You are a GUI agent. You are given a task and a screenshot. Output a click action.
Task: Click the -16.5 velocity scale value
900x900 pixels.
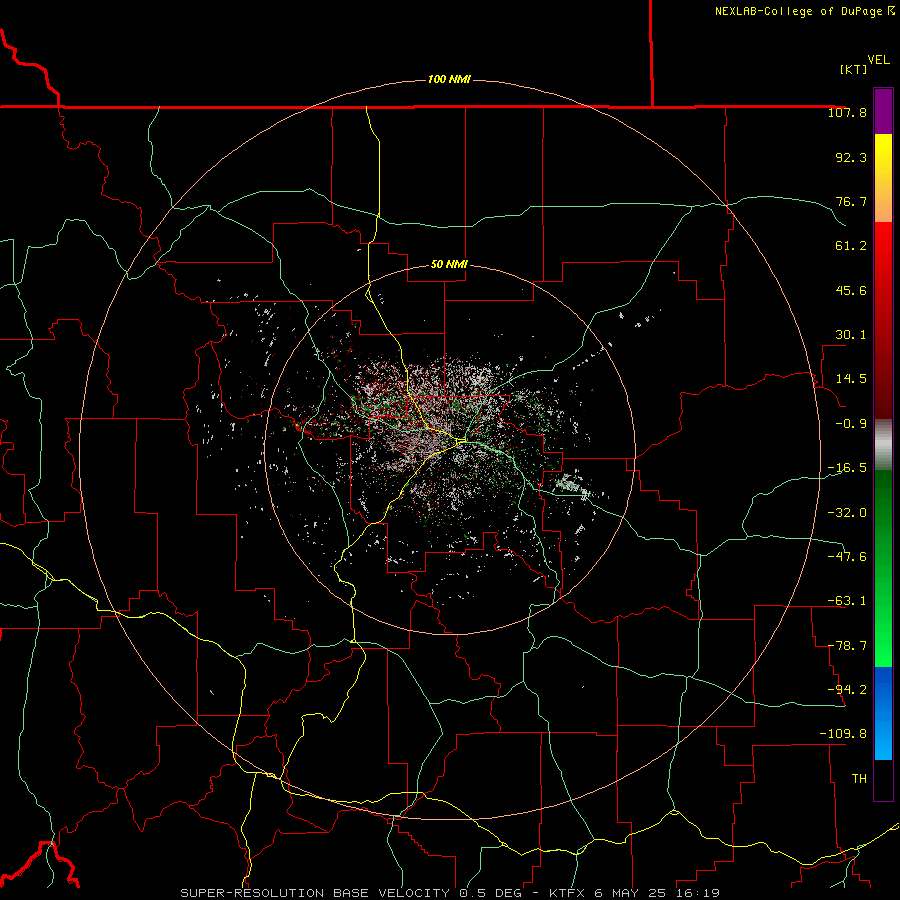point(847,468)
